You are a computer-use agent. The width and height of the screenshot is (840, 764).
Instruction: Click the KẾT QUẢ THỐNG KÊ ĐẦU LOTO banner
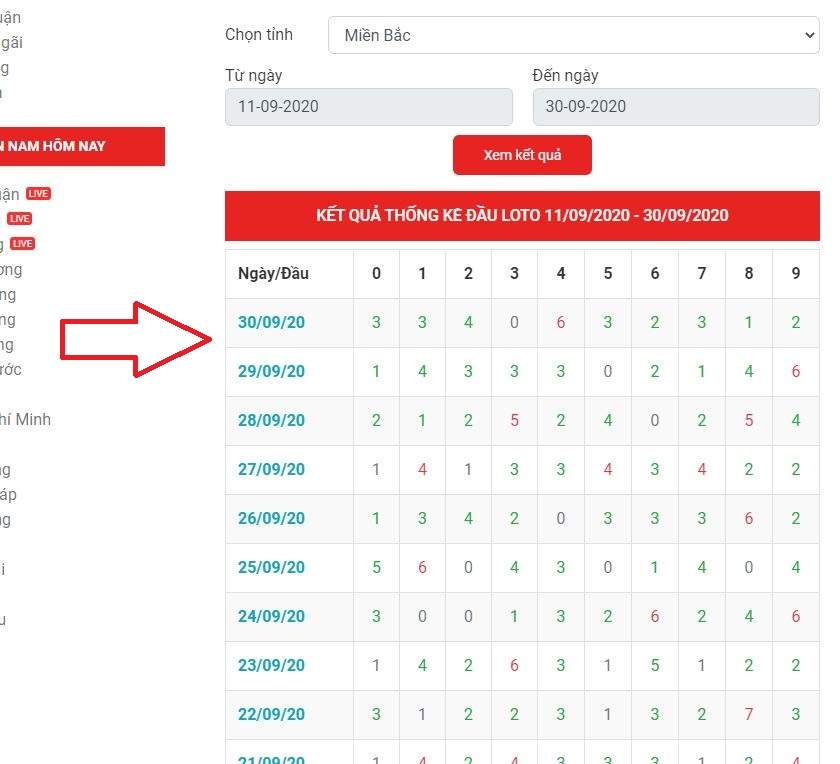(522, 215)
